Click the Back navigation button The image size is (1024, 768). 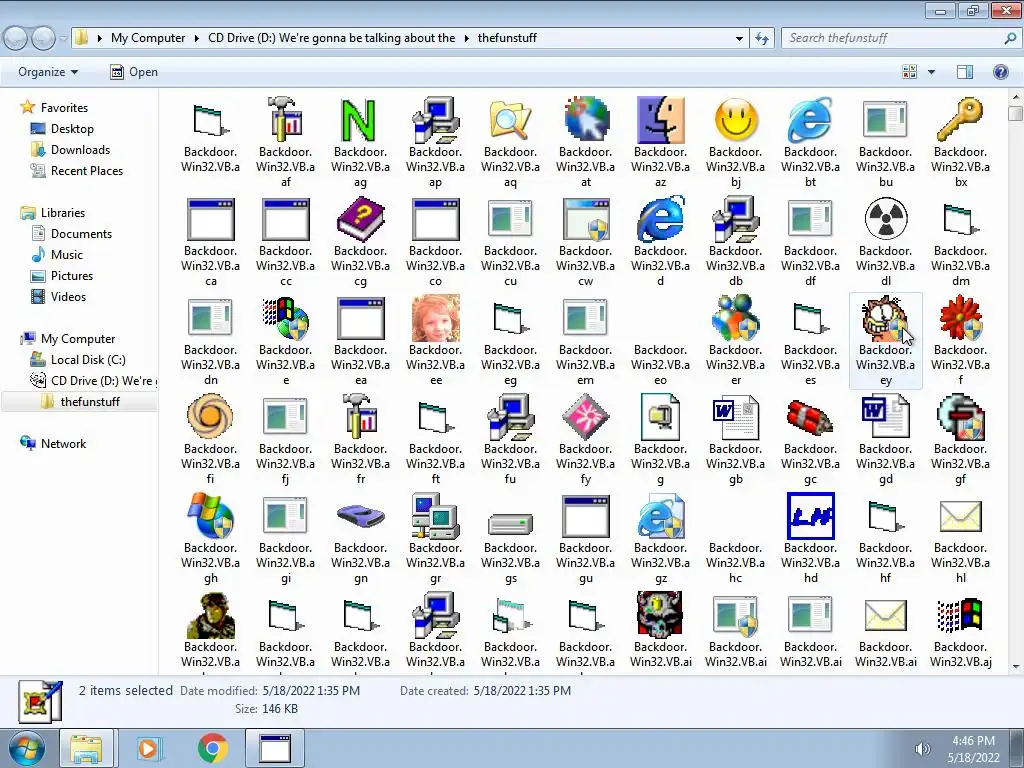[x=16, y=39]
